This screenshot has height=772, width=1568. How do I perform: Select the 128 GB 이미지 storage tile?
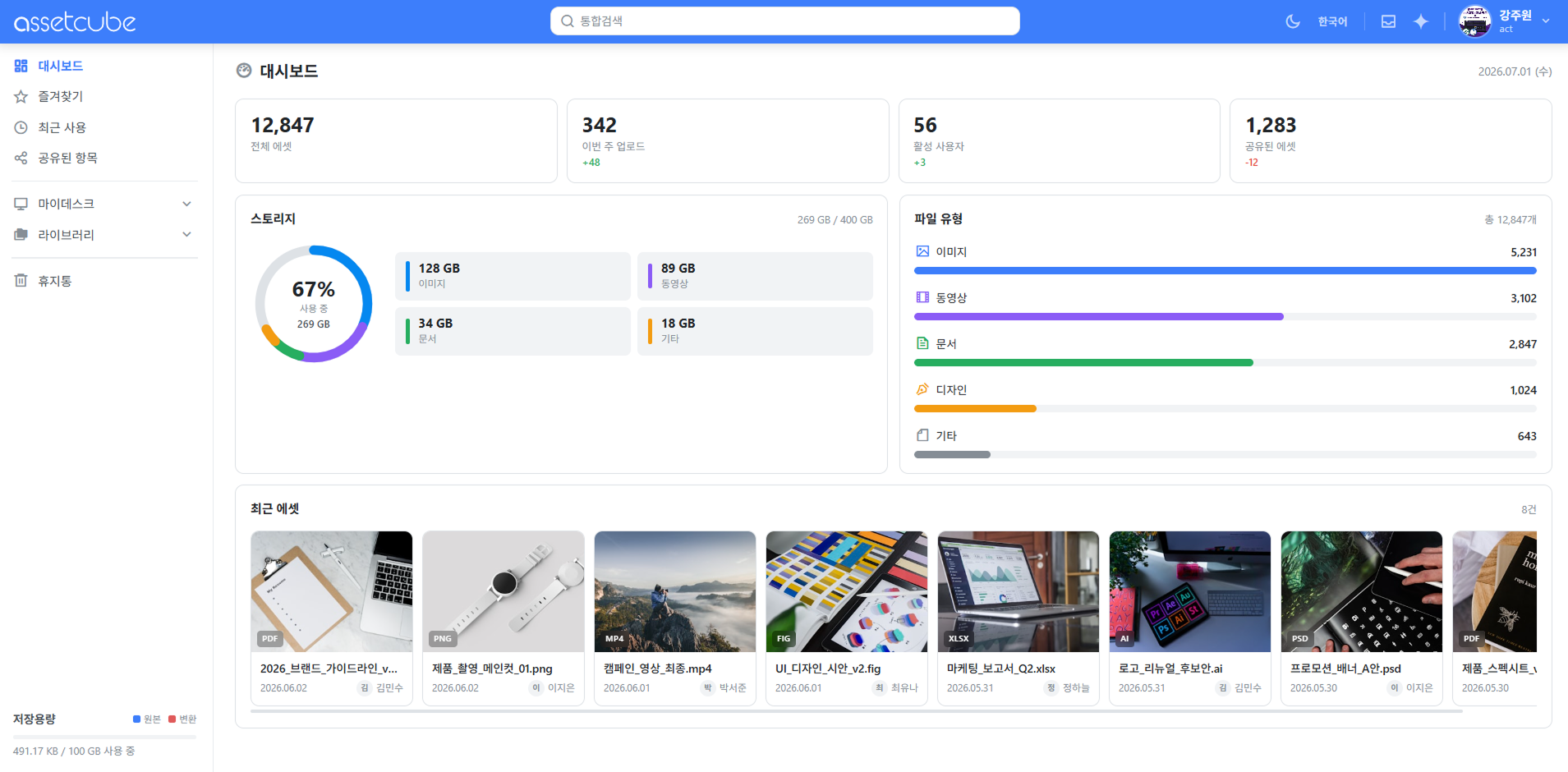coord(513,276)
